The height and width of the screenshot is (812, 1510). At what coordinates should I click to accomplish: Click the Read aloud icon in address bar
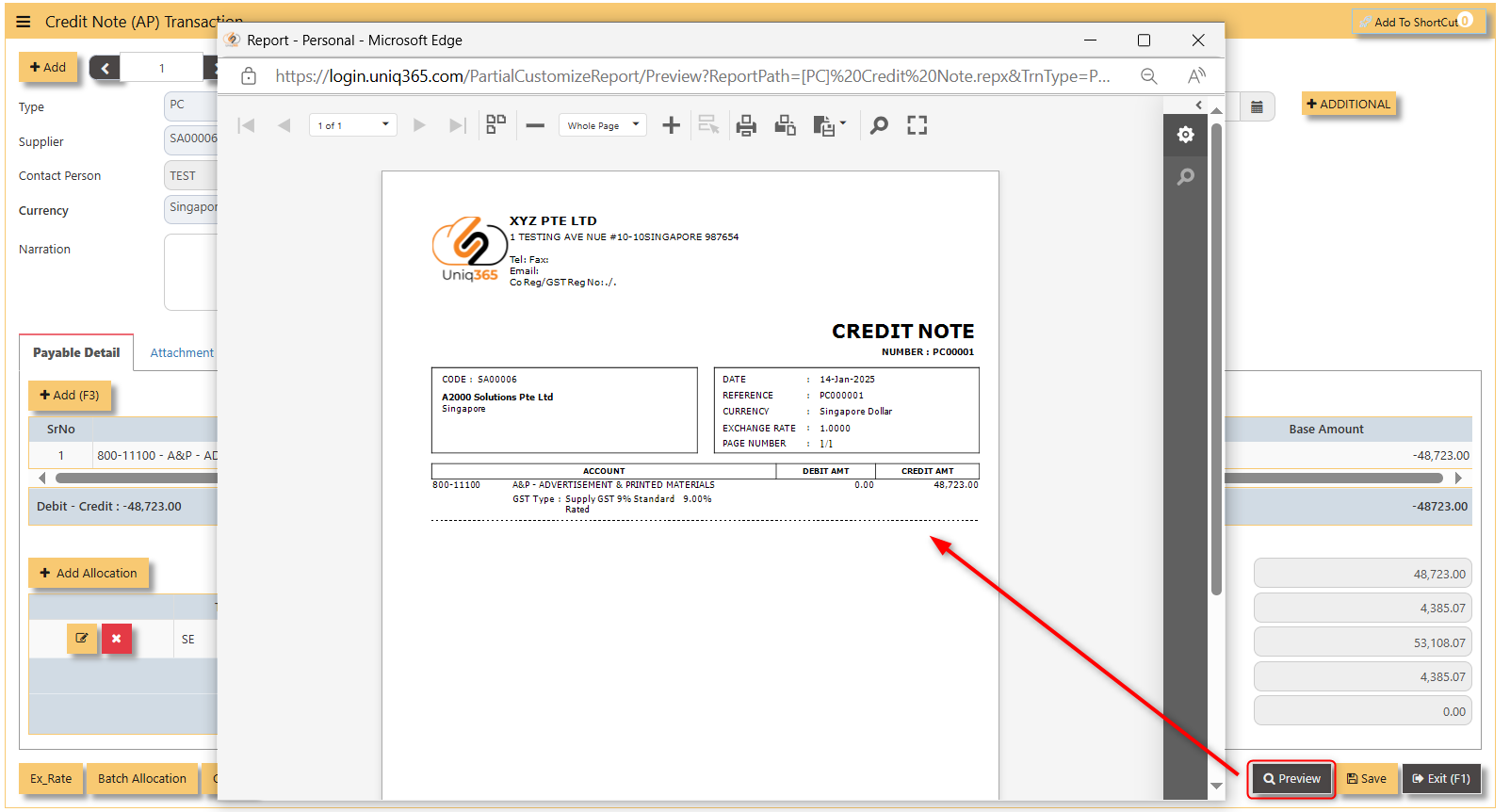click(x=1196, y=76)
